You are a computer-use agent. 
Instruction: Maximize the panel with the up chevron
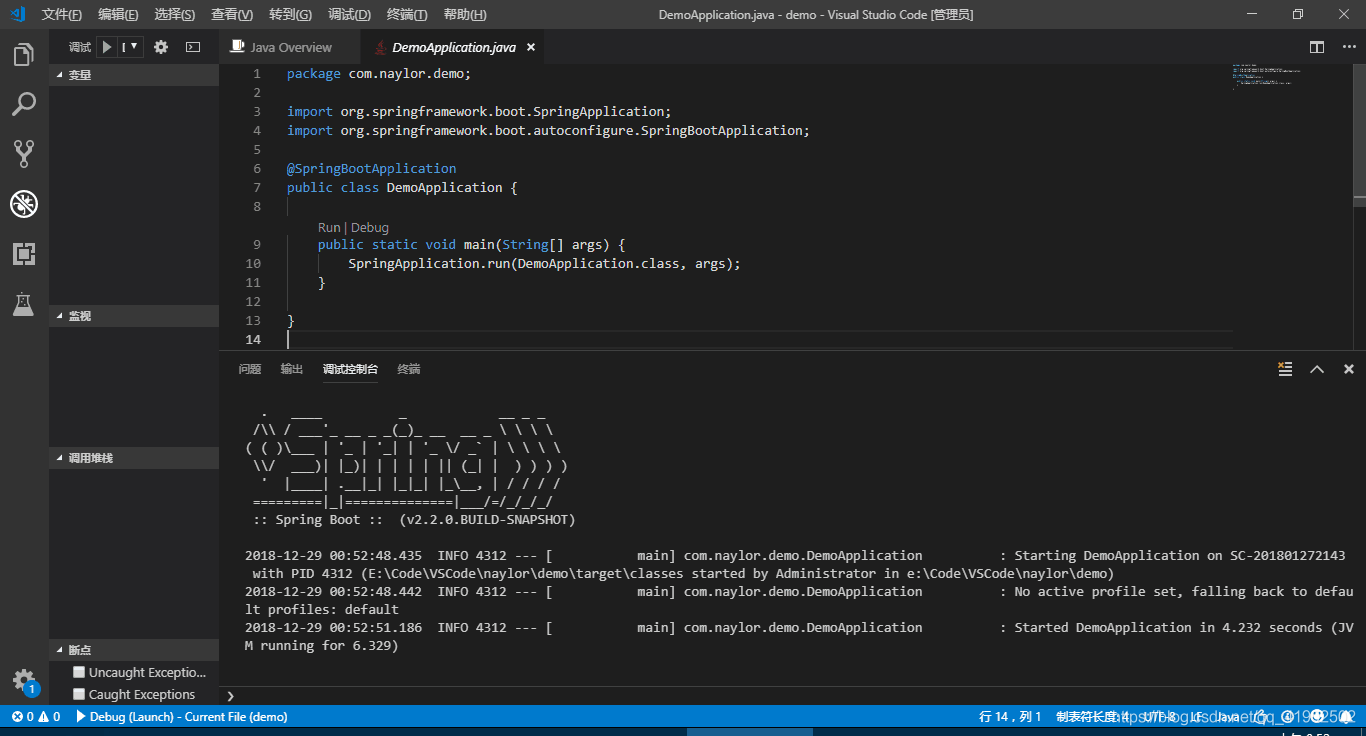1317,369
